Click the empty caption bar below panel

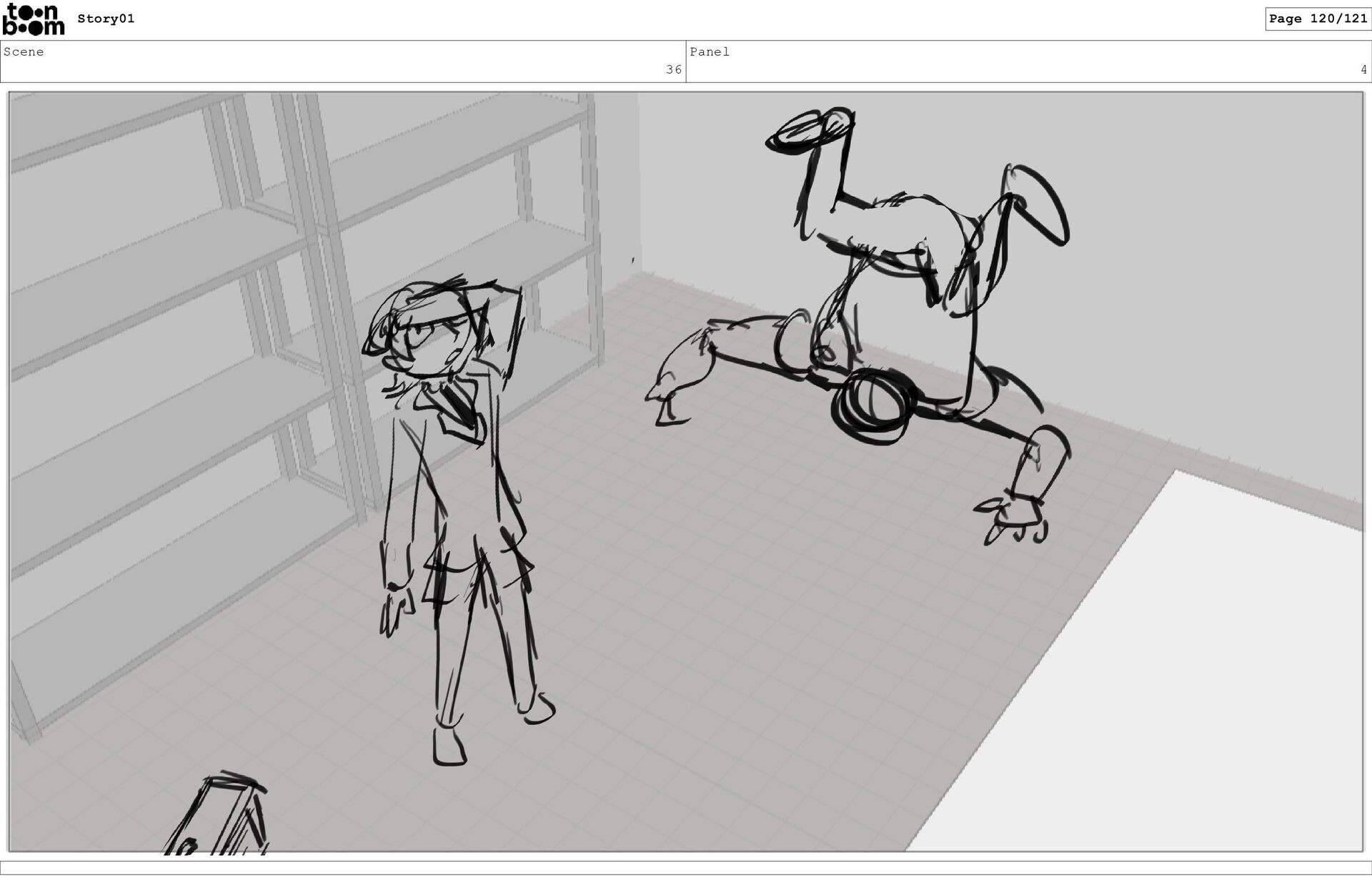(x=686, y=867)
